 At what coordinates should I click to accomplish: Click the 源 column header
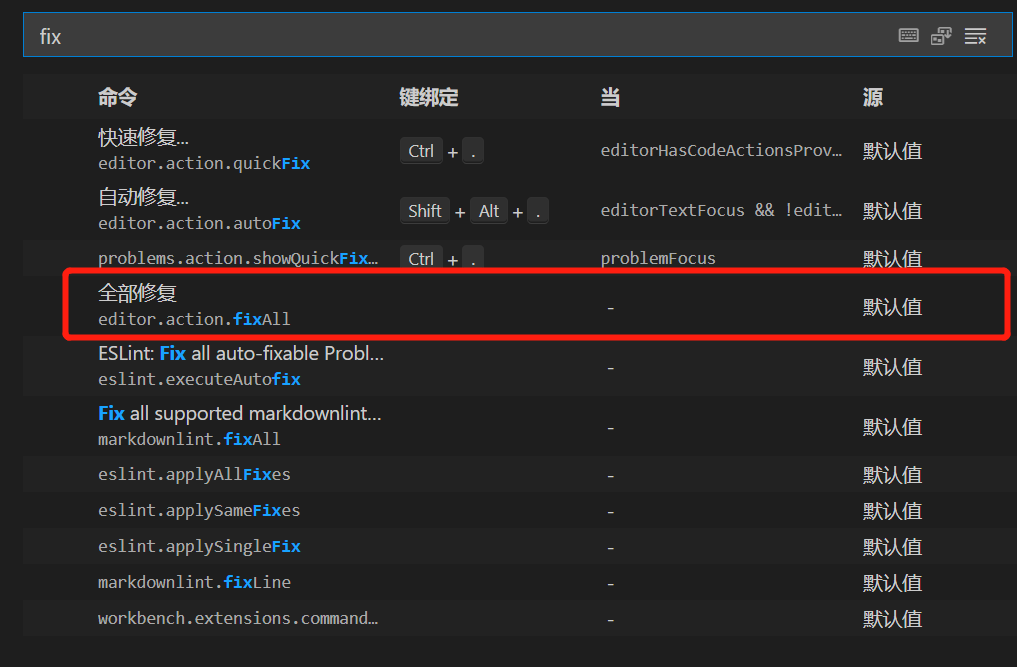[x=872, y=97]
